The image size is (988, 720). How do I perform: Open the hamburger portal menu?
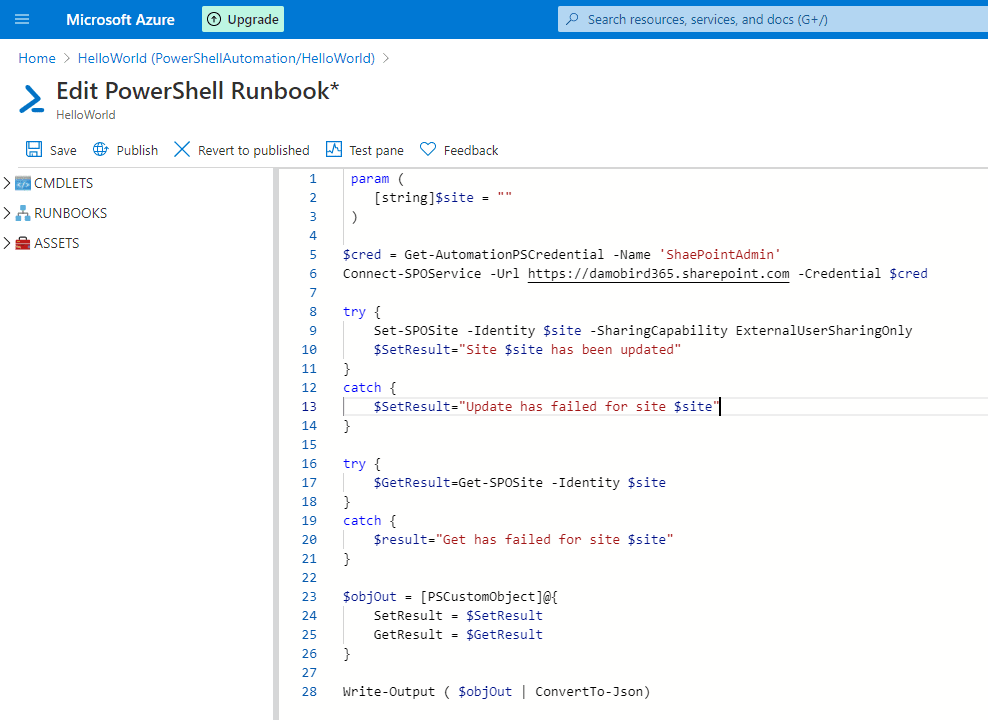(22, 19)
